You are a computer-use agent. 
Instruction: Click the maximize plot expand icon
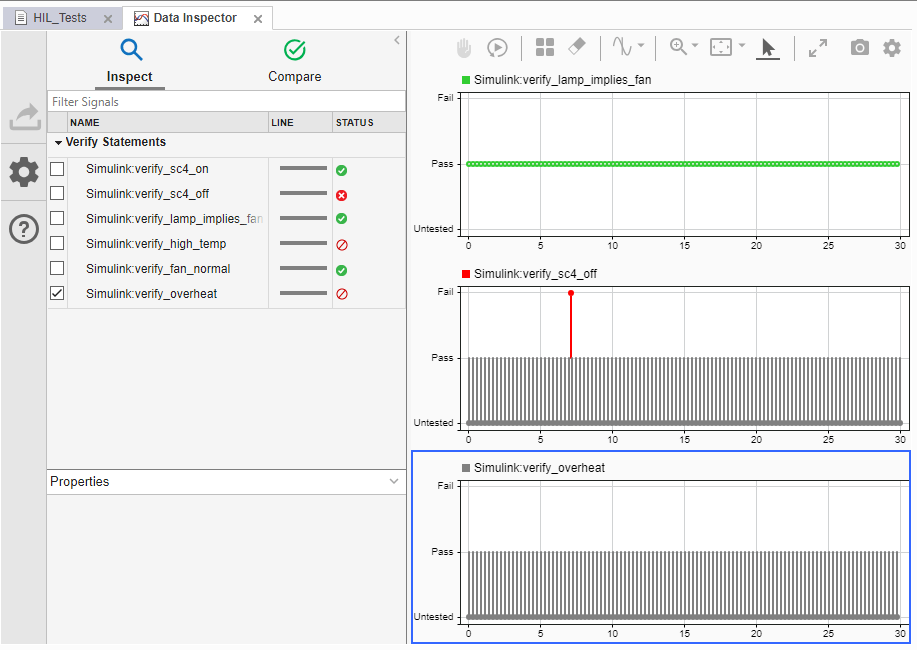(818, 47)
